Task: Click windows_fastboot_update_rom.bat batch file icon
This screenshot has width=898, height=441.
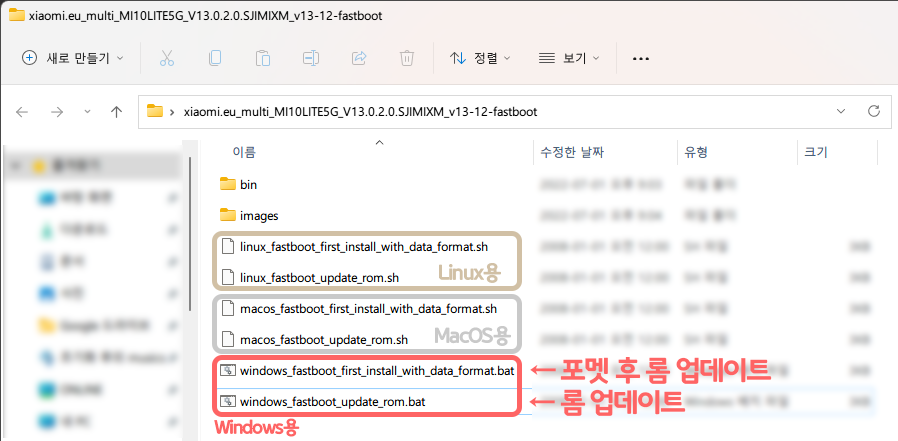Action: [x=229, y=402]
